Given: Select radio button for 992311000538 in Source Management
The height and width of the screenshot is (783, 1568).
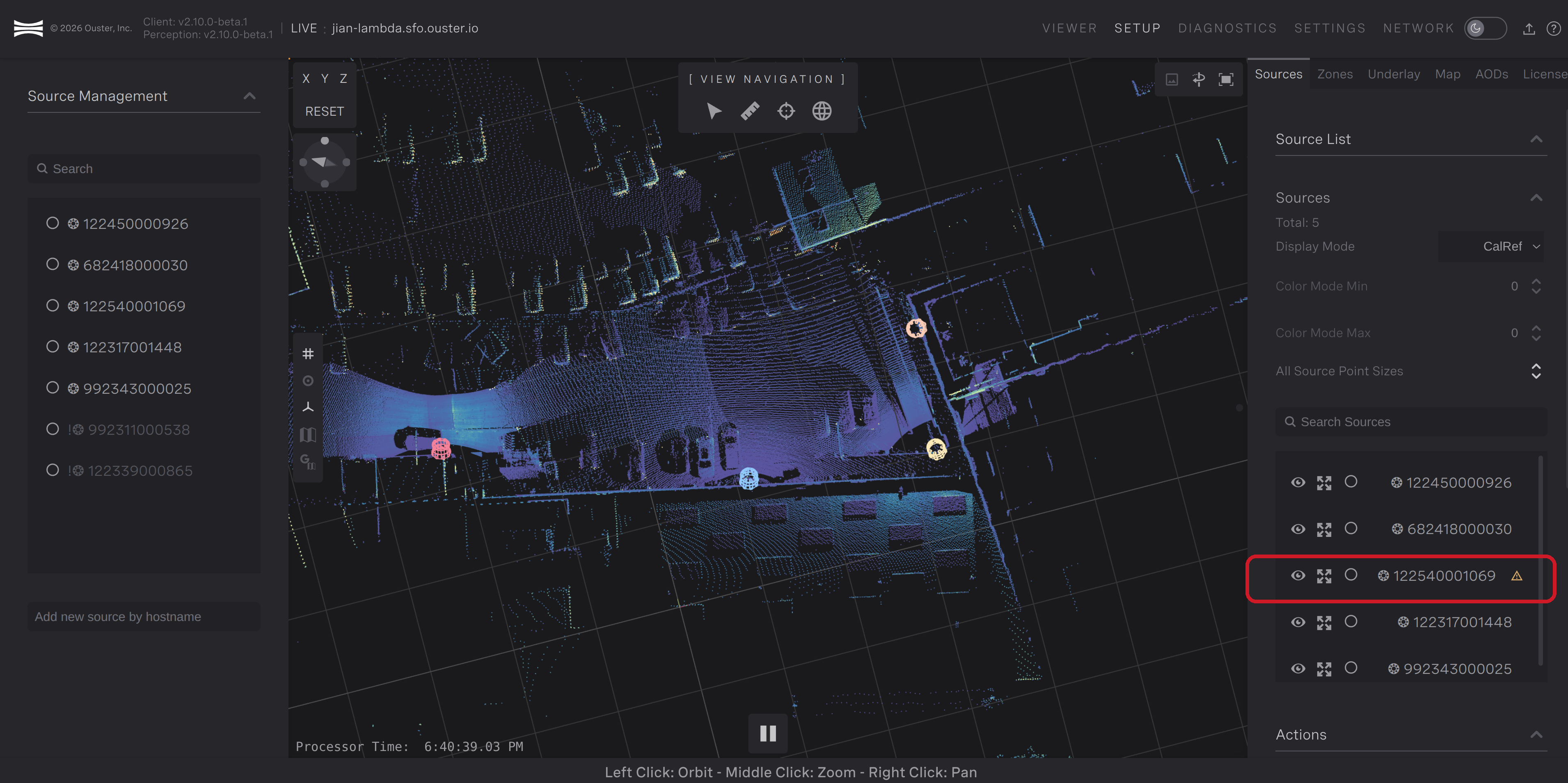Looking at the screenshot, I should click(53, 429).
